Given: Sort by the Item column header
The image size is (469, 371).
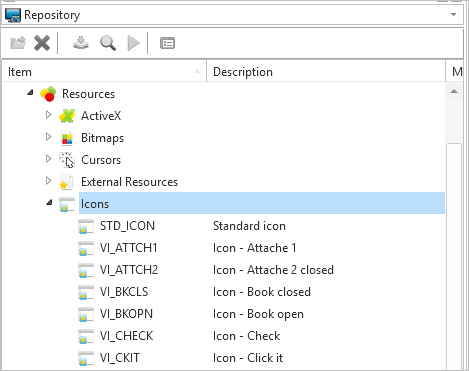Looking at the screenshot, I should [104, 72].
